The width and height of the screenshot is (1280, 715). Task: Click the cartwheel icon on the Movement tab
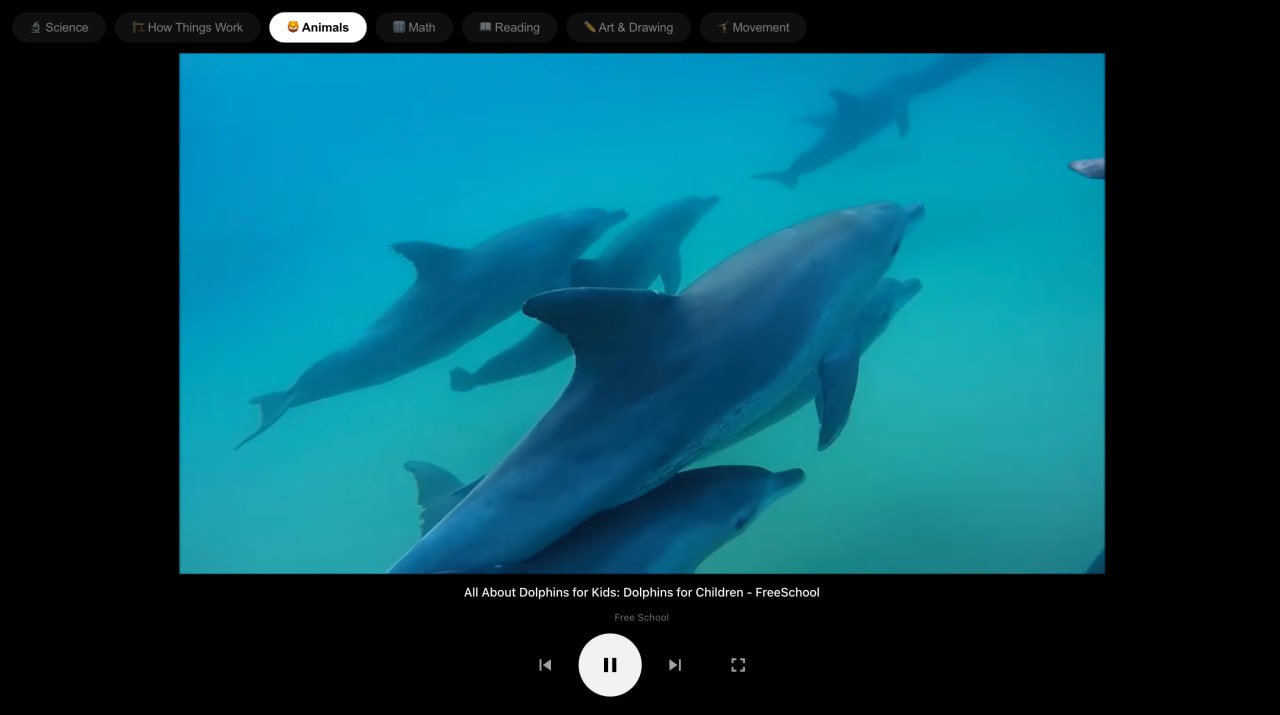(x=721, y=27)
